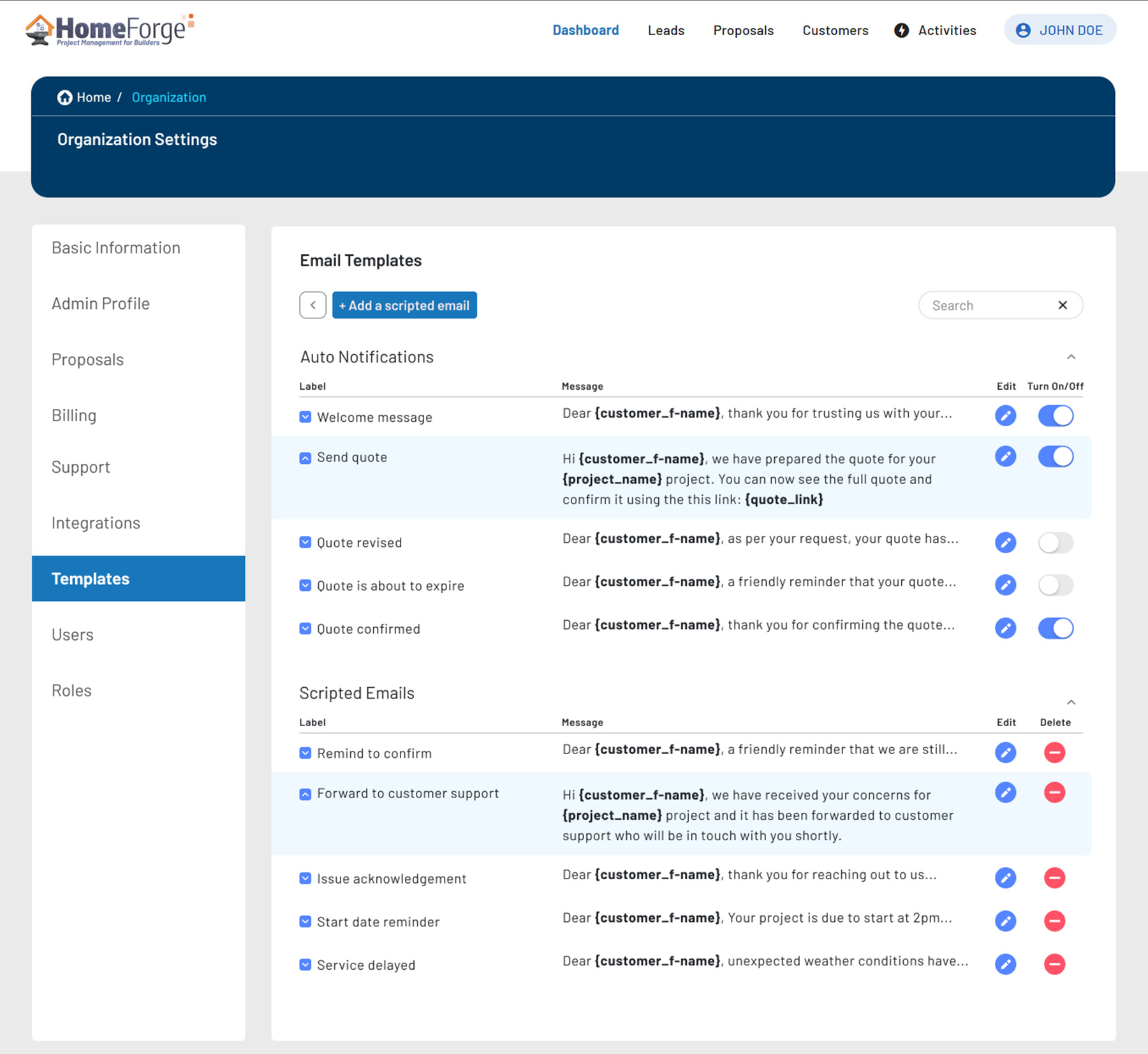Open the Activities lightning icon
1148x1054 pixels.
(x=901, y=31)
